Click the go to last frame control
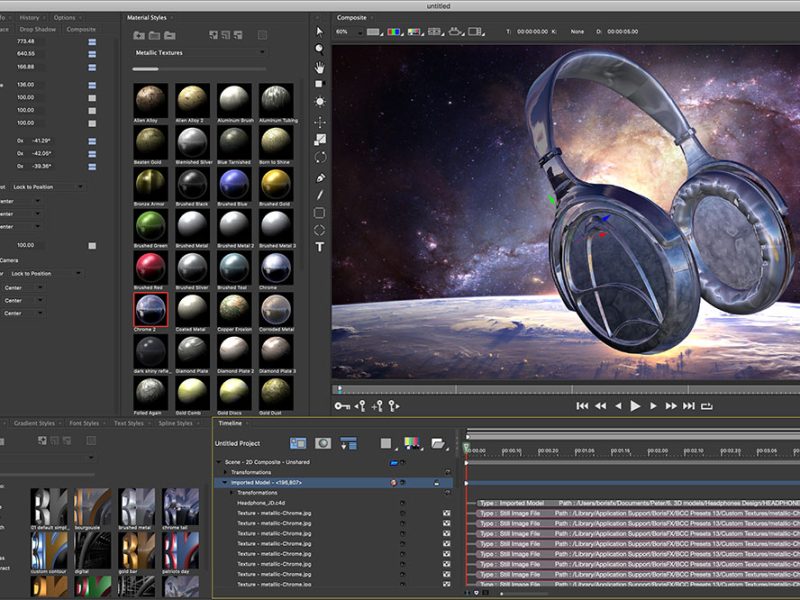800x600 pixels. pyautogui.click(x=689, y=406)
